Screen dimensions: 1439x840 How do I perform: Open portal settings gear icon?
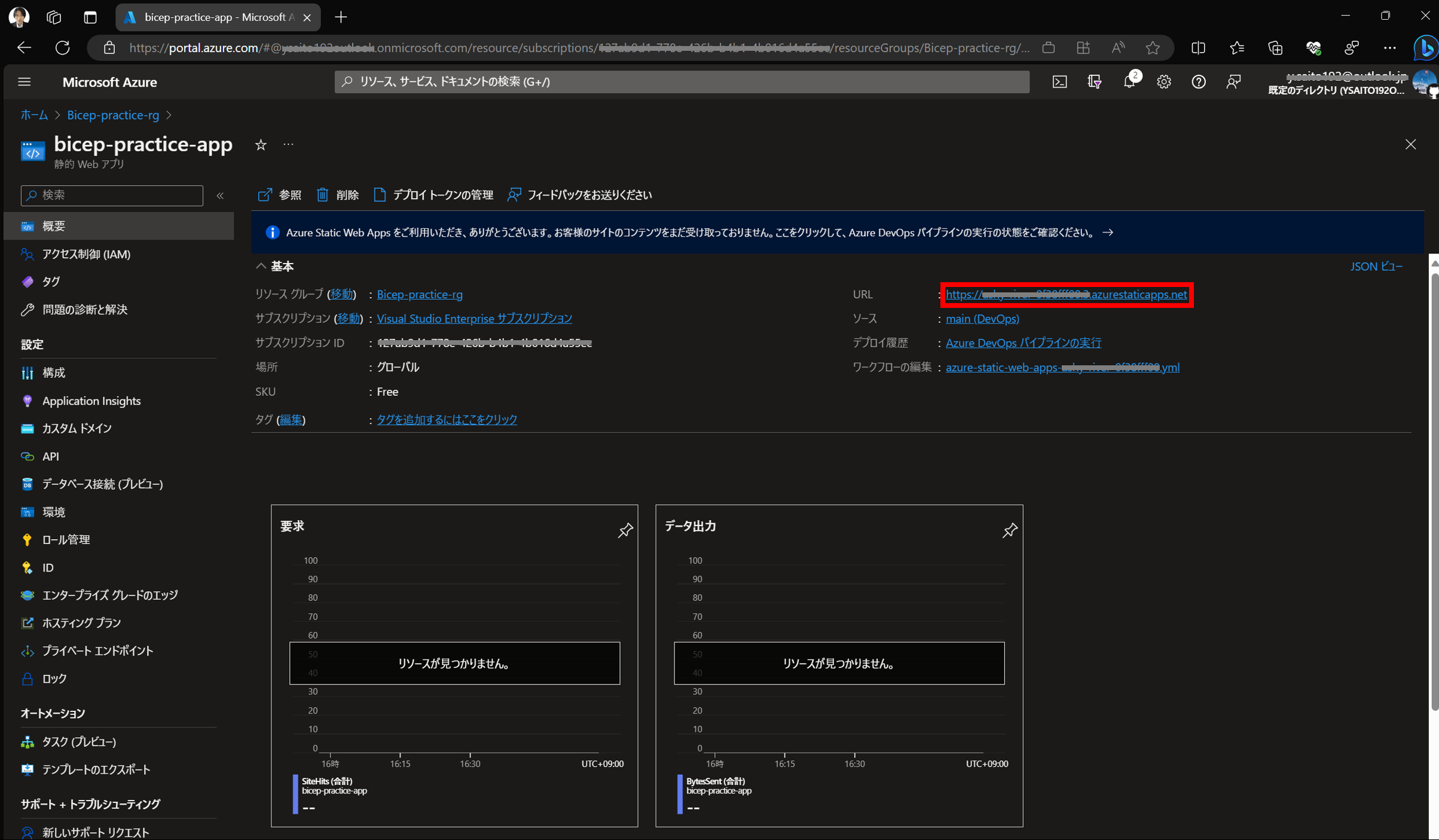[x=1163, y=82]
